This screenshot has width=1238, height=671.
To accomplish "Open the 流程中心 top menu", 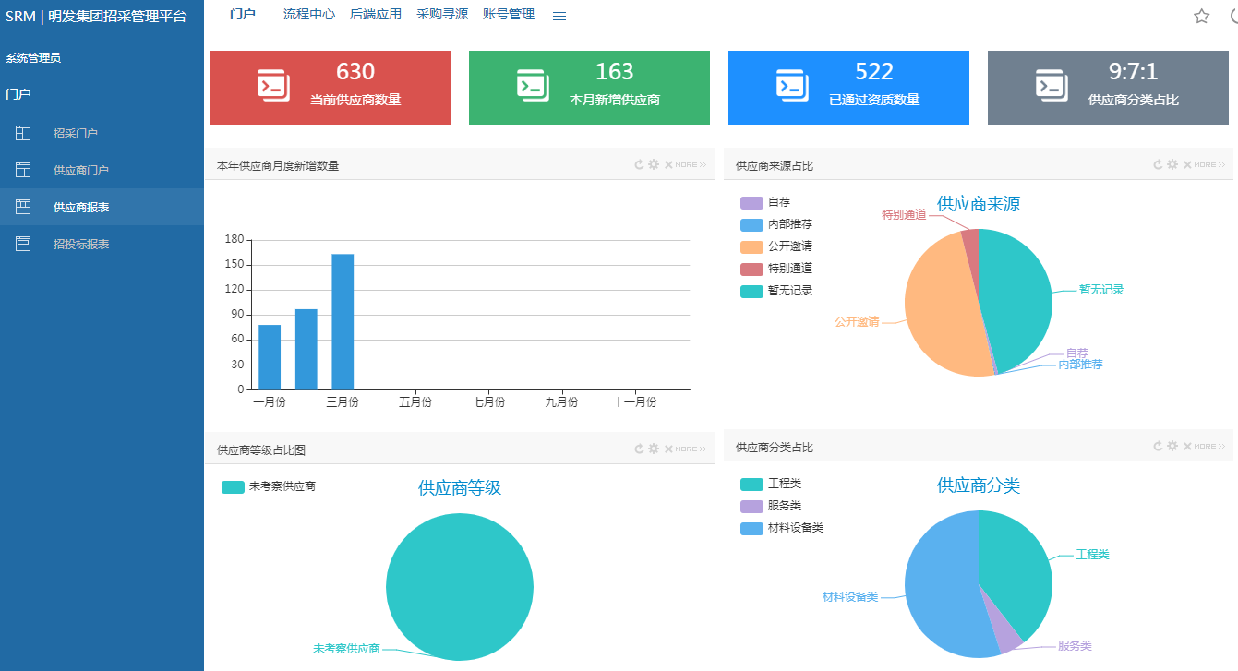I will click(309, 14).
